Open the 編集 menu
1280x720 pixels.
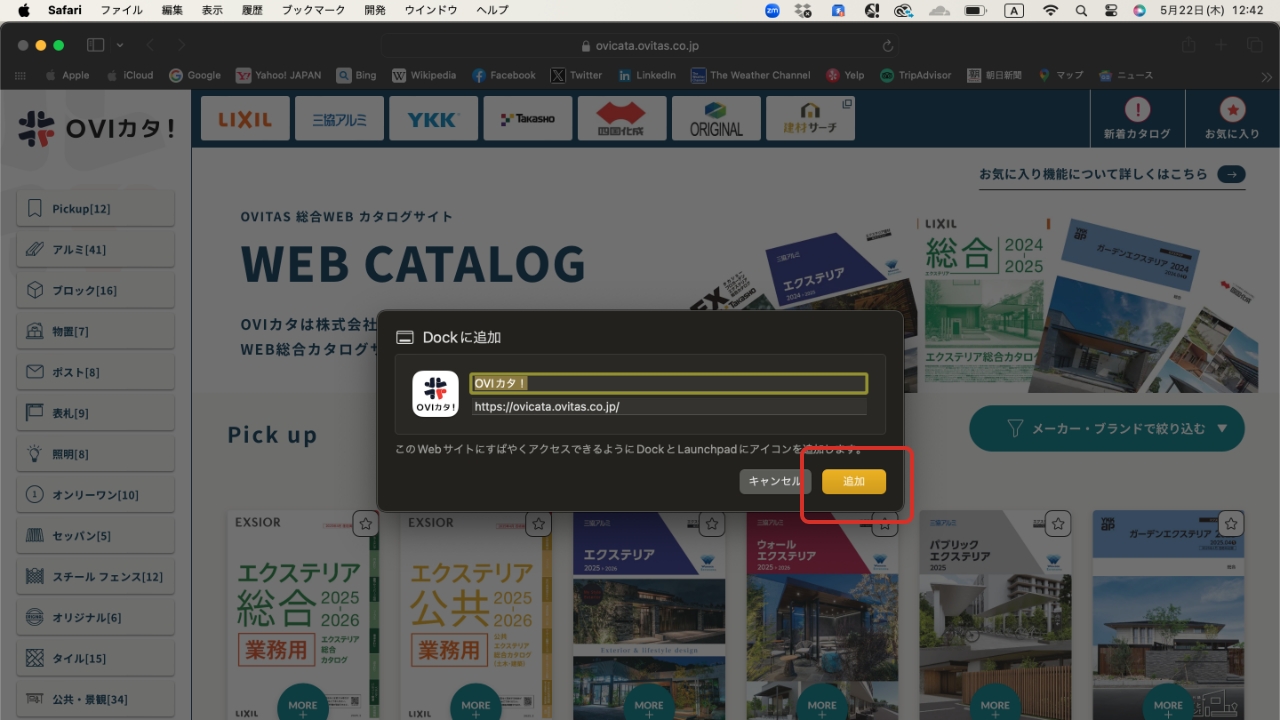tap(172, 10)
